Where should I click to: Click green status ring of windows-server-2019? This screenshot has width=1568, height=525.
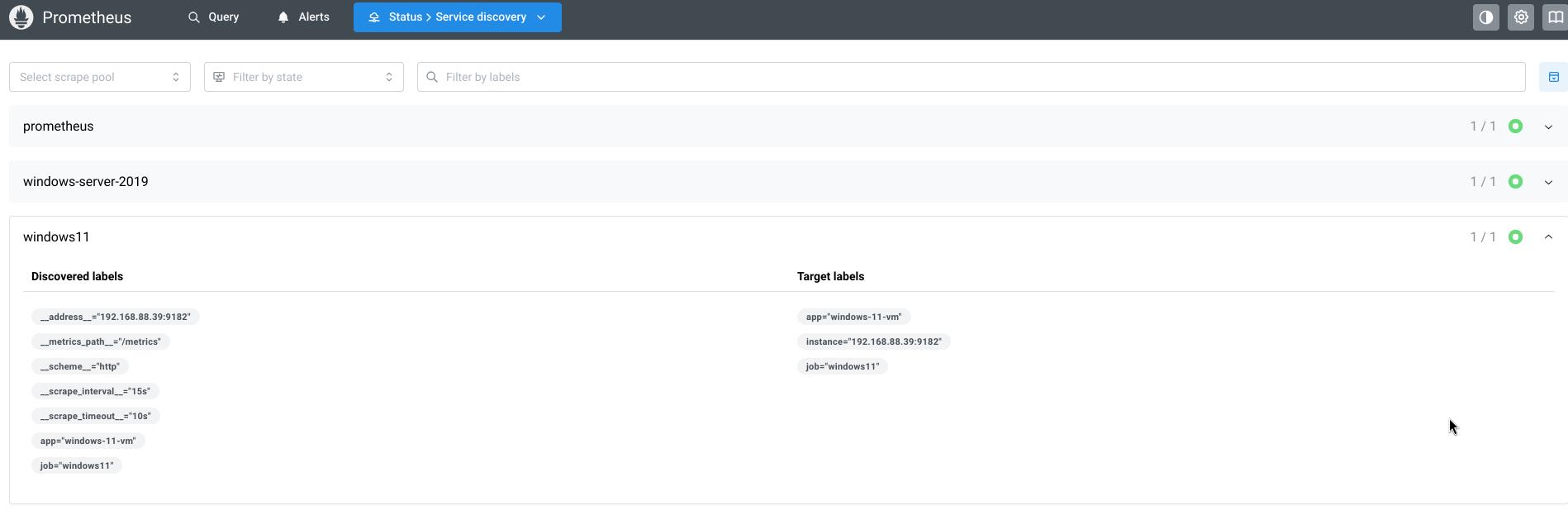pos(1515,182)
